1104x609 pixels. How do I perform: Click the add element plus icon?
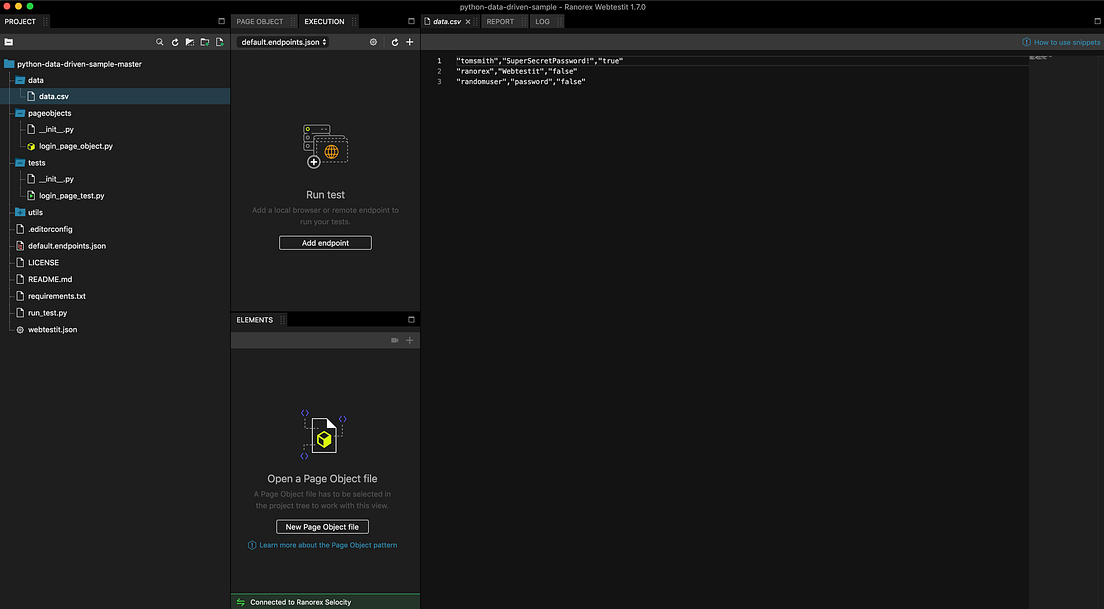click(409, 340)
